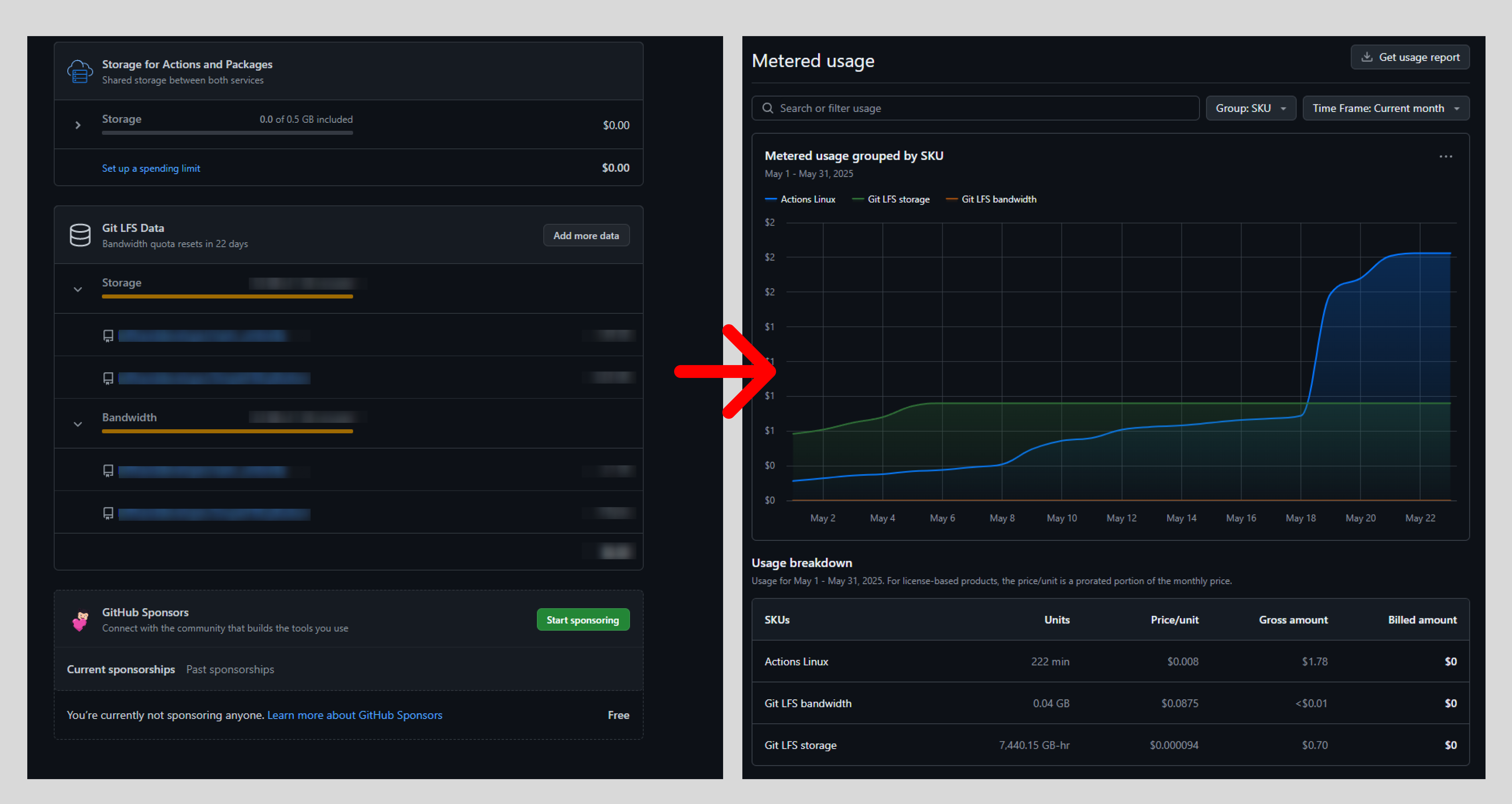Click the second repository icon under Bandwidth

(x=108, y=514)
